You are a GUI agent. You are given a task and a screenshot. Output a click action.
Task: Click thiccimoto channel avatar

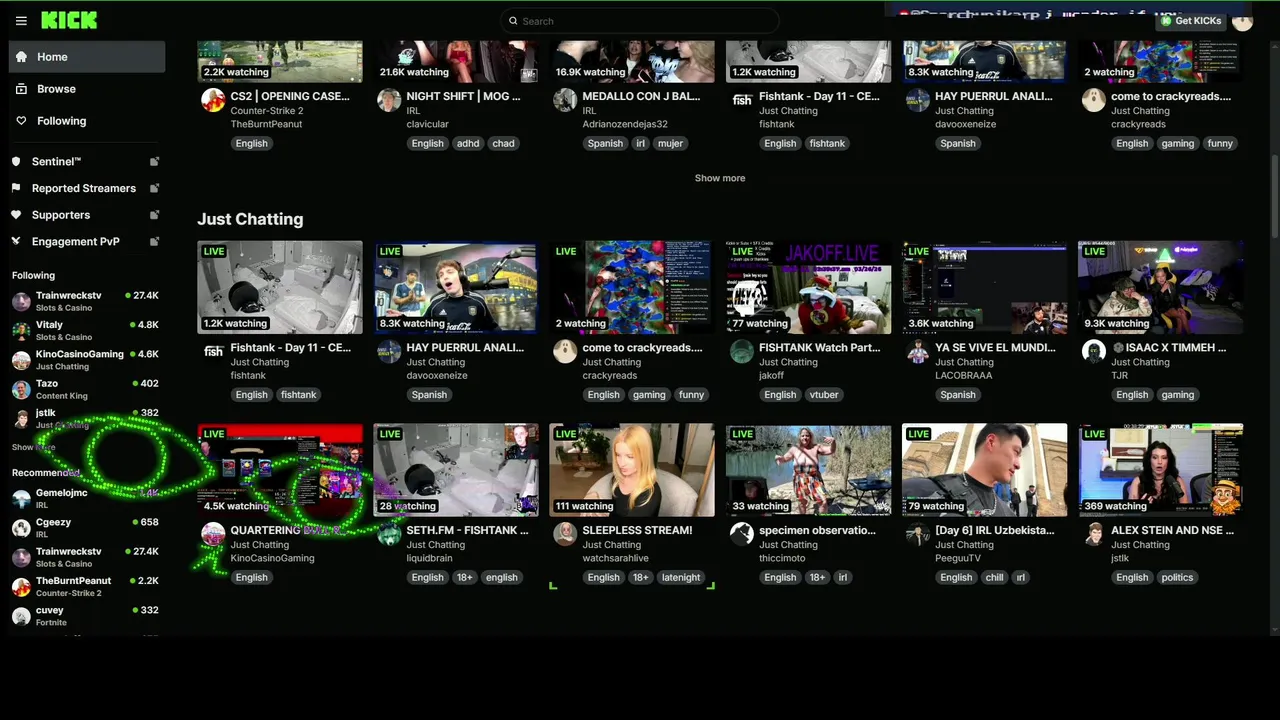pyautogui.click(x=741, y=534)
